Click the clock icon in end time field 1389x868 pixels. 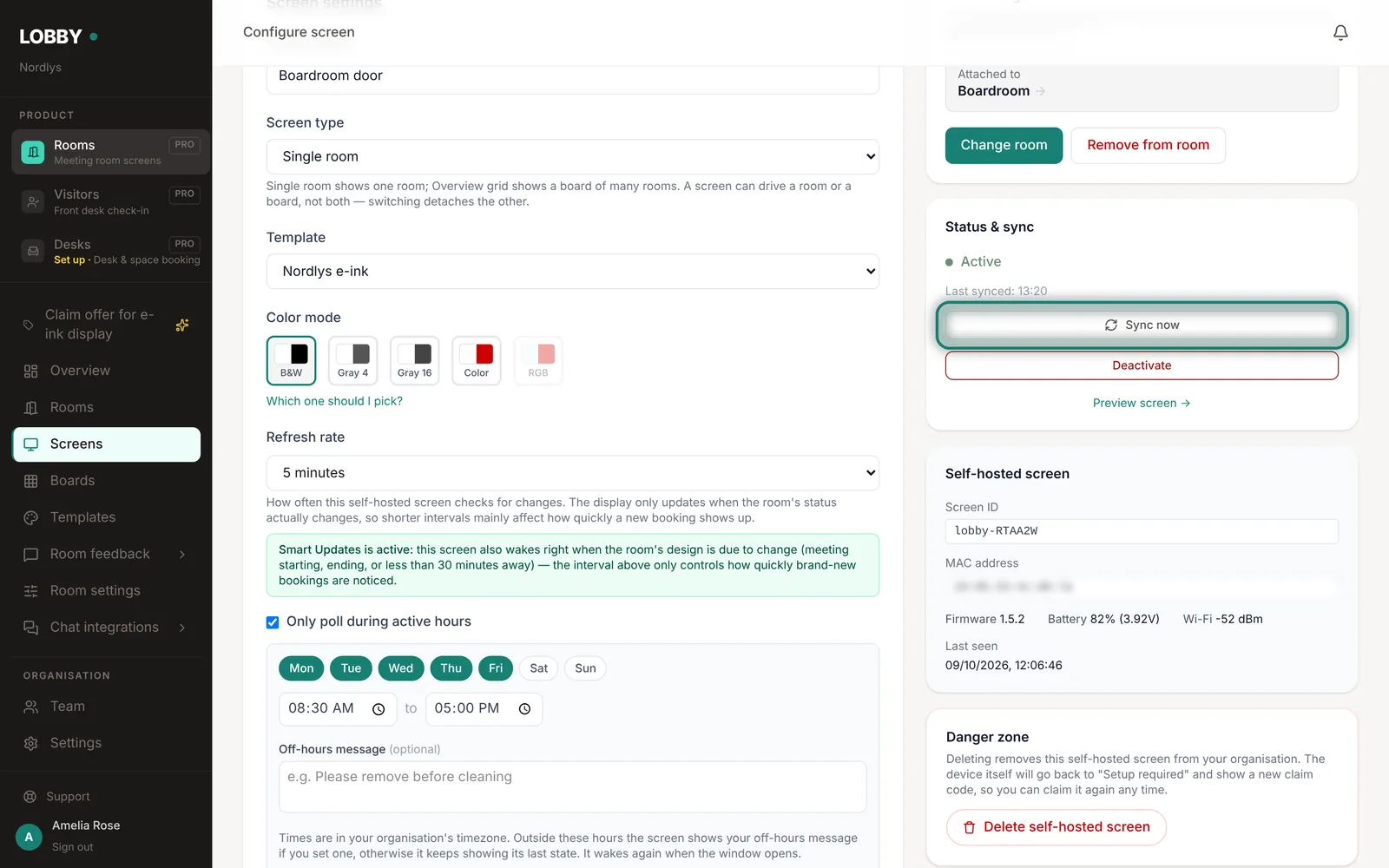tap(524, 709)
